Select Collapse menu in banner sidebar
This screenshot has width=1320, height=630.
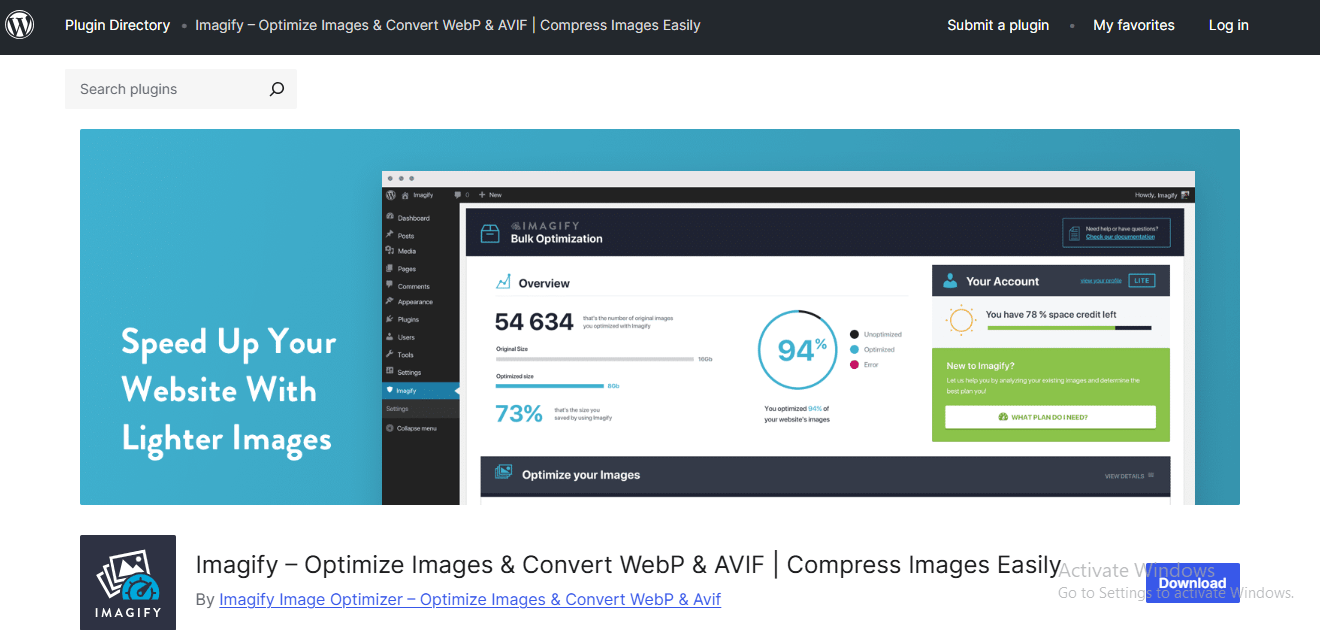coord(415,428)
